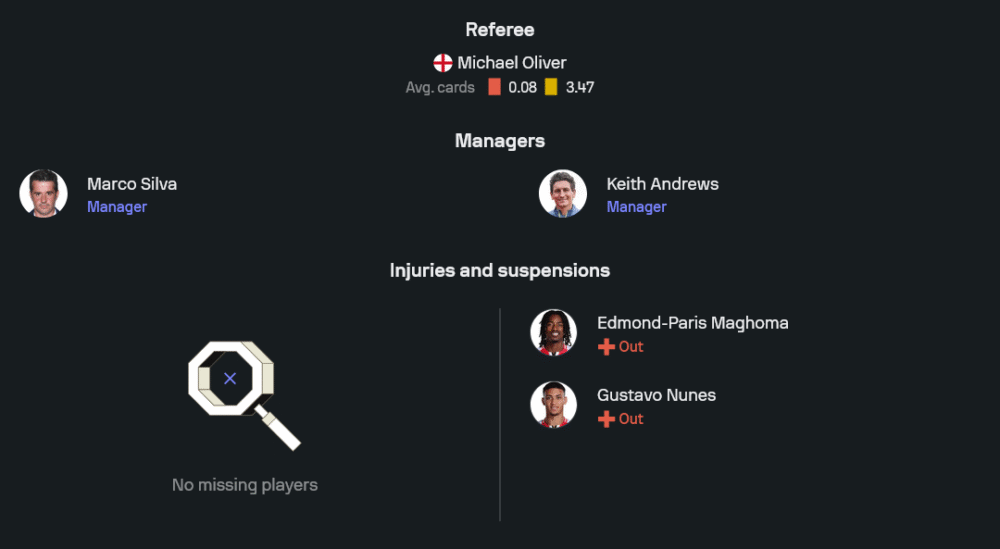Click the injury cross icon under Edmond-Paris Maghoma
This screenshot has height=549, width=1000.
[606, 347]
